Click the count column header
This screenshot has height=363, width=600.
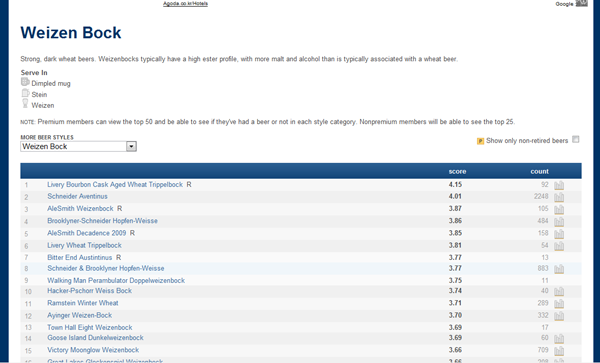point(540,171)
